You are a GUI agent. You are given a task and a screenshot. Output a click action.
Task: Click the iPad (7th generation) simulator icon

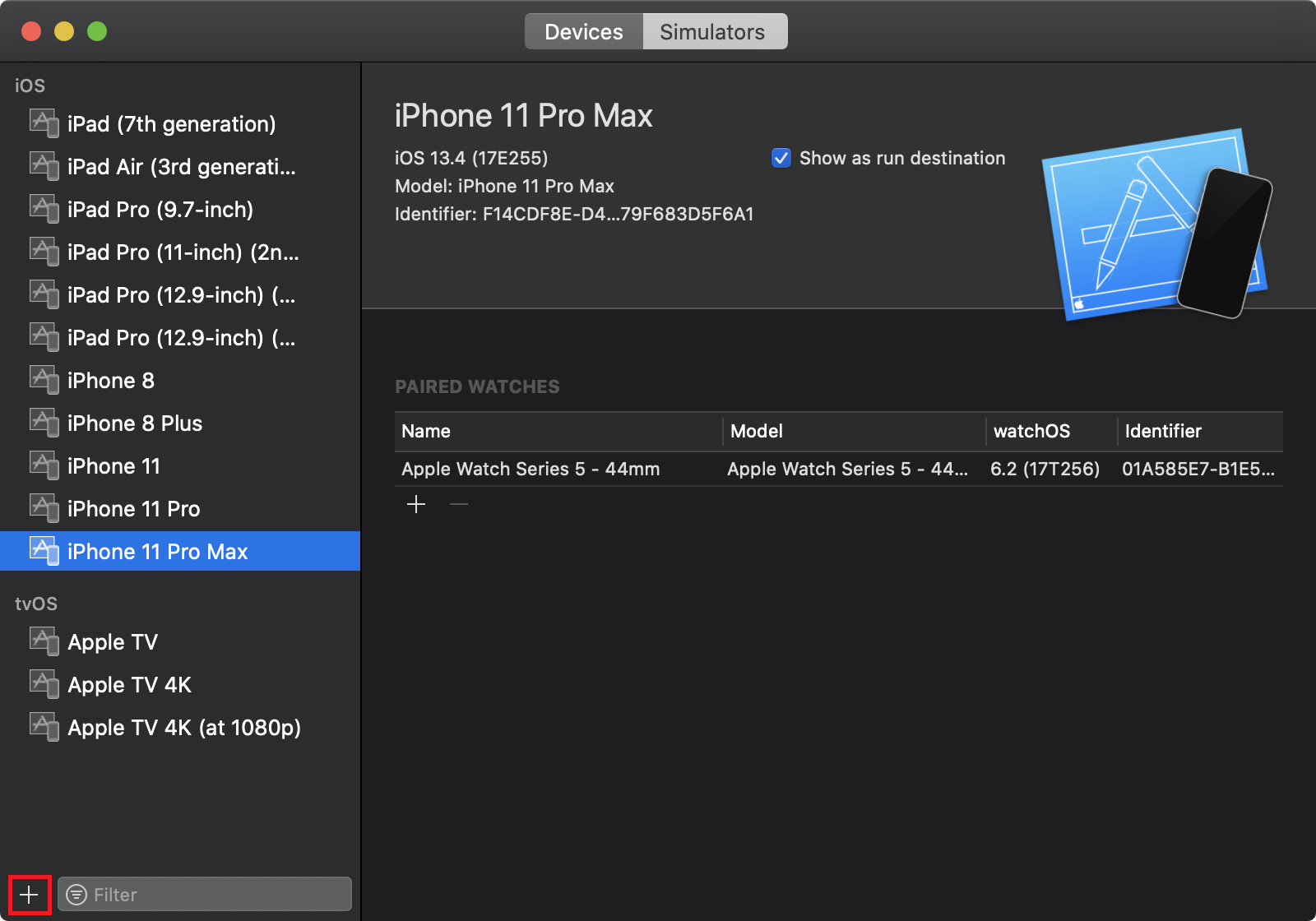click(44, 123)
